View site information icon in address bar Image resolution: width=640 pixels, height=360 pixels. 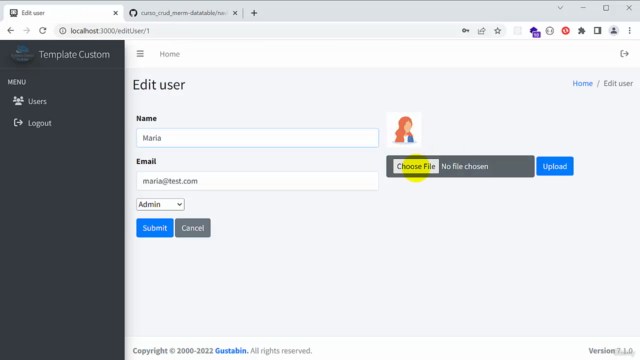[62, 31]
